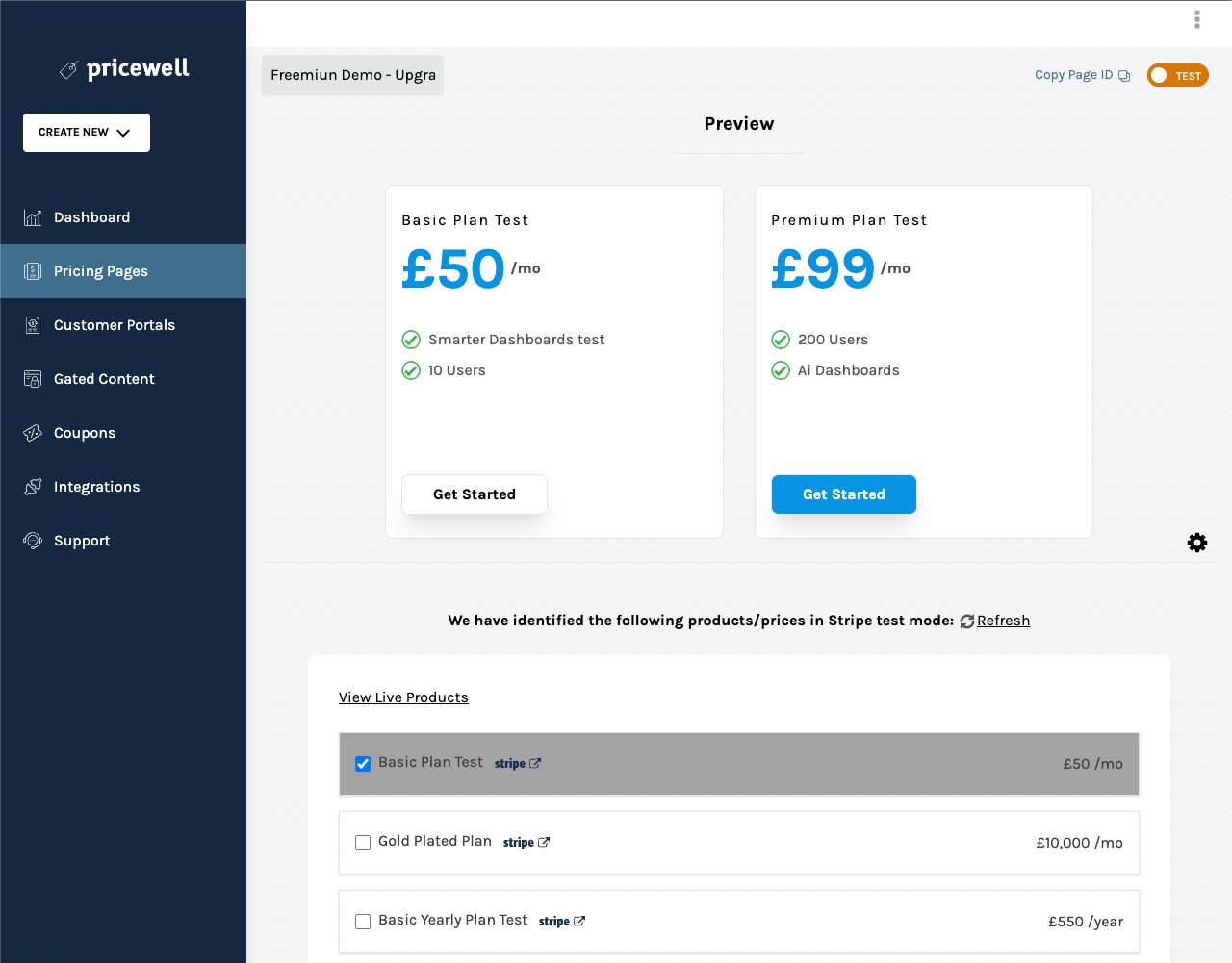1232x963 pixels.
Task: Click the copy icon beside Copy Page ID
Action: 1124,74
